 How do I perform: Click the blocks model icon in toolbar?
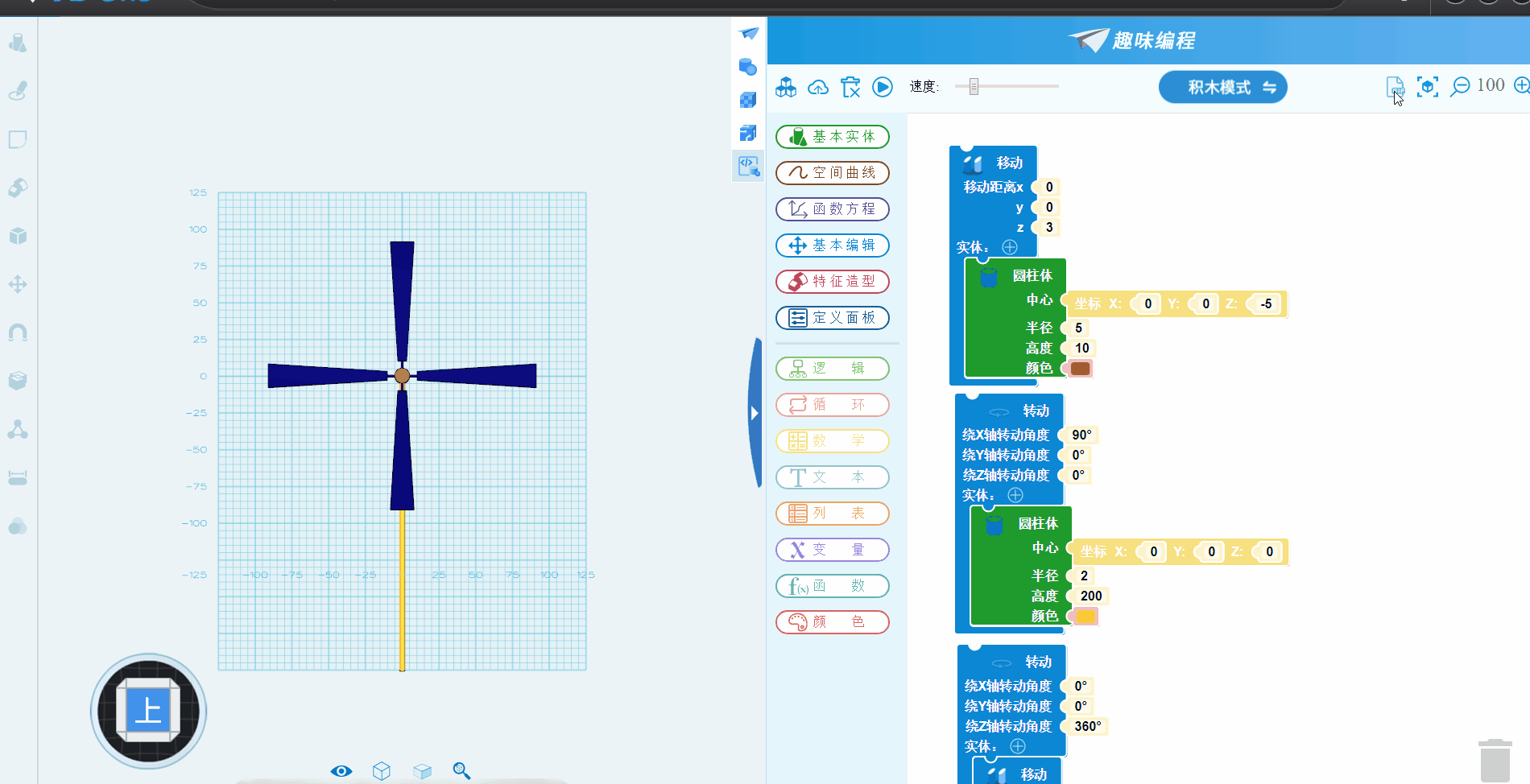tap(786, 87)
